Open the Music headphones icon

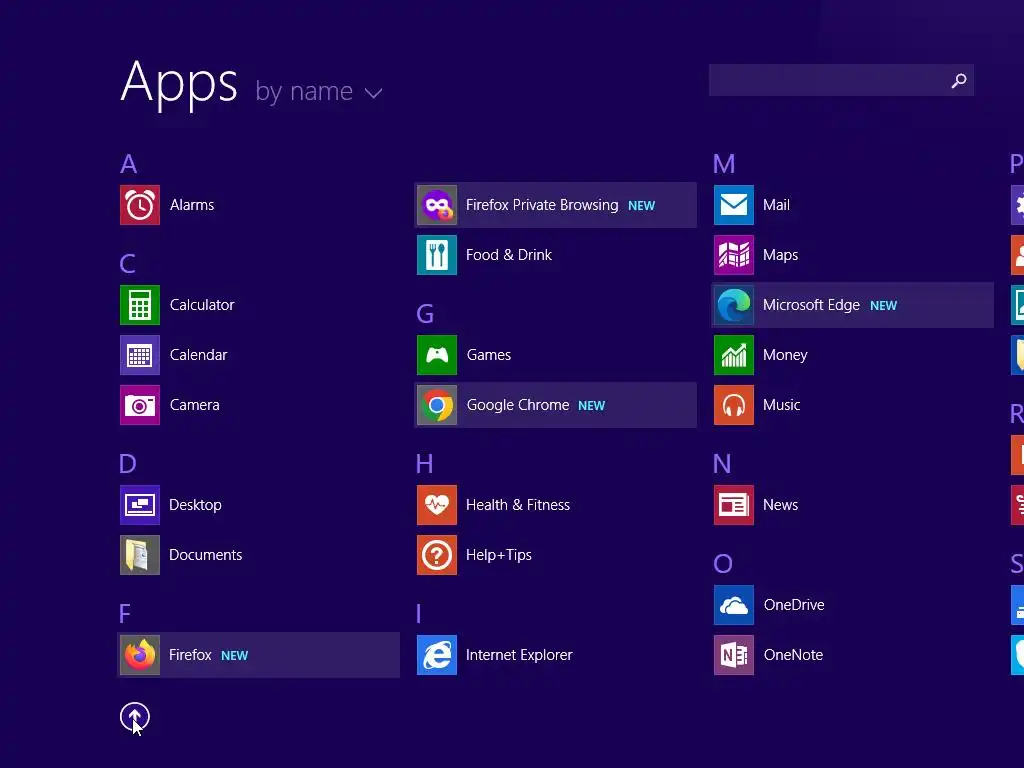734,405
